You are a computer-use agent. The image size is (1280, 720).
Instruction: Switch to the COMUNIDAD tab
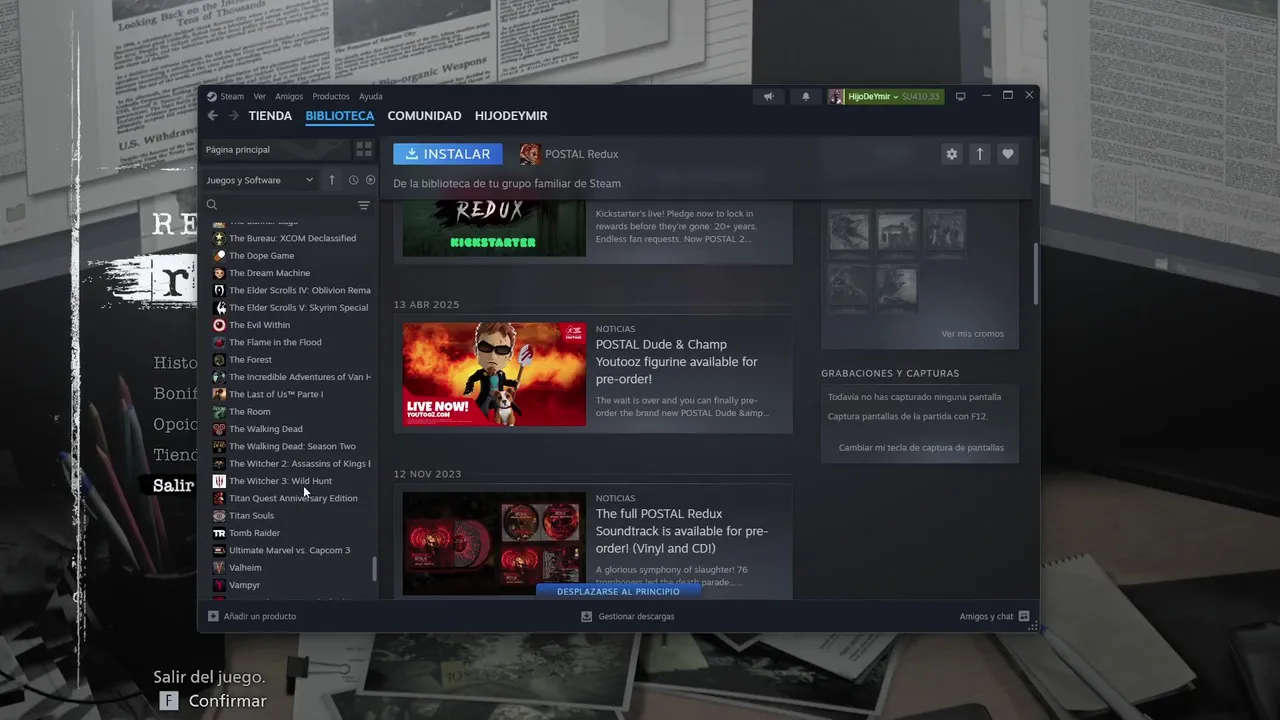(424, 116)
